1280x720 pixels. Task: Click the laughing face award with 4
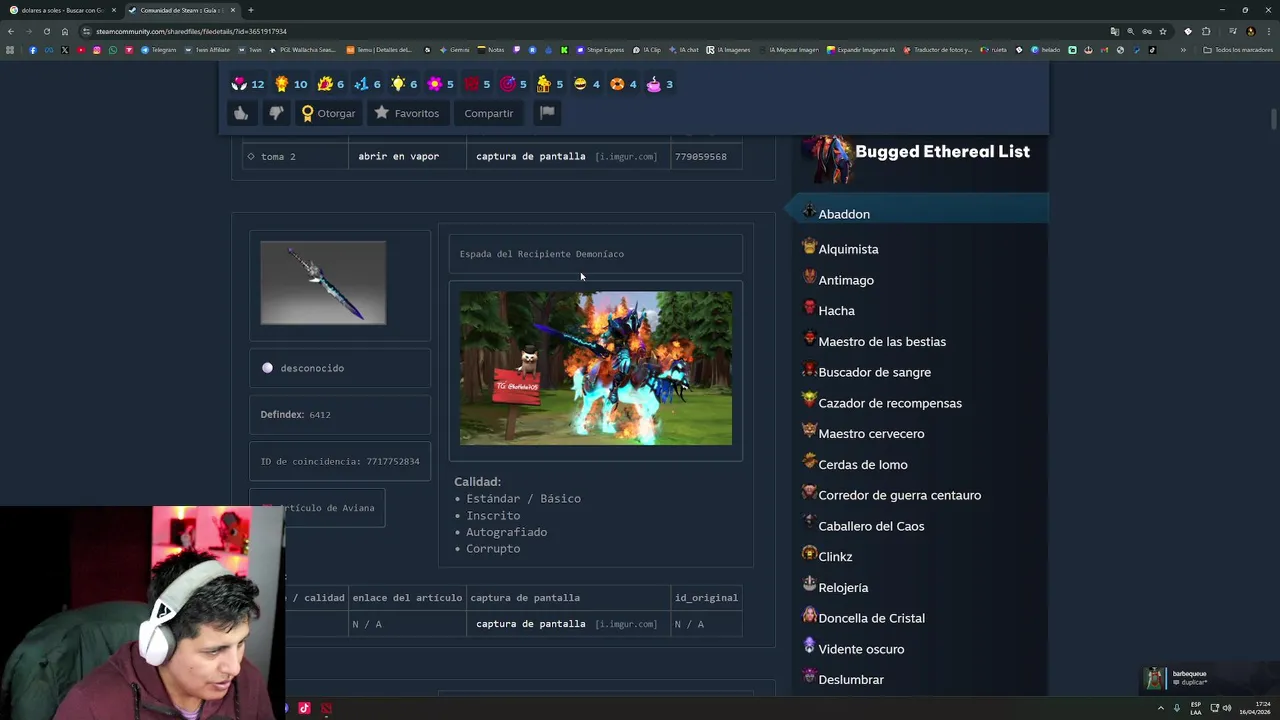click(x=587, y=84)
